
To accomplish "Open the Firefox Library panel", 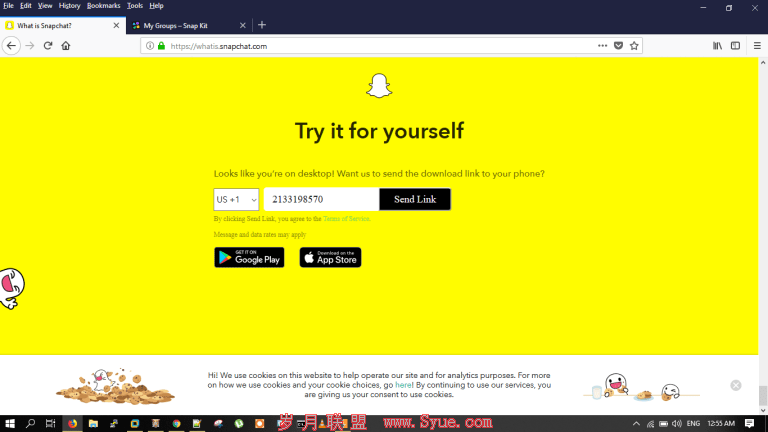I will coord(718,46).
